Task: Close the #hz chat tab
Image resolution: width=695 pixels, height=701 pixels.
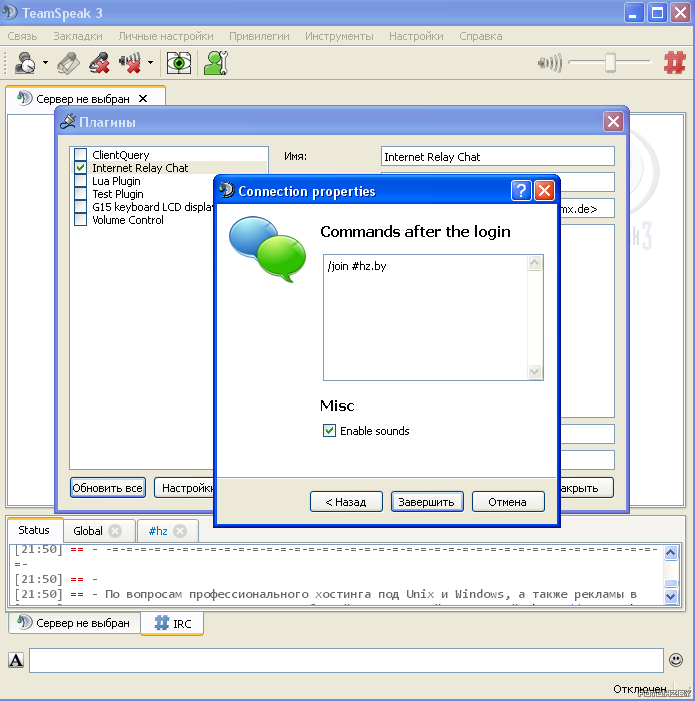Action: pyautogui.click(x=180, y=531)
